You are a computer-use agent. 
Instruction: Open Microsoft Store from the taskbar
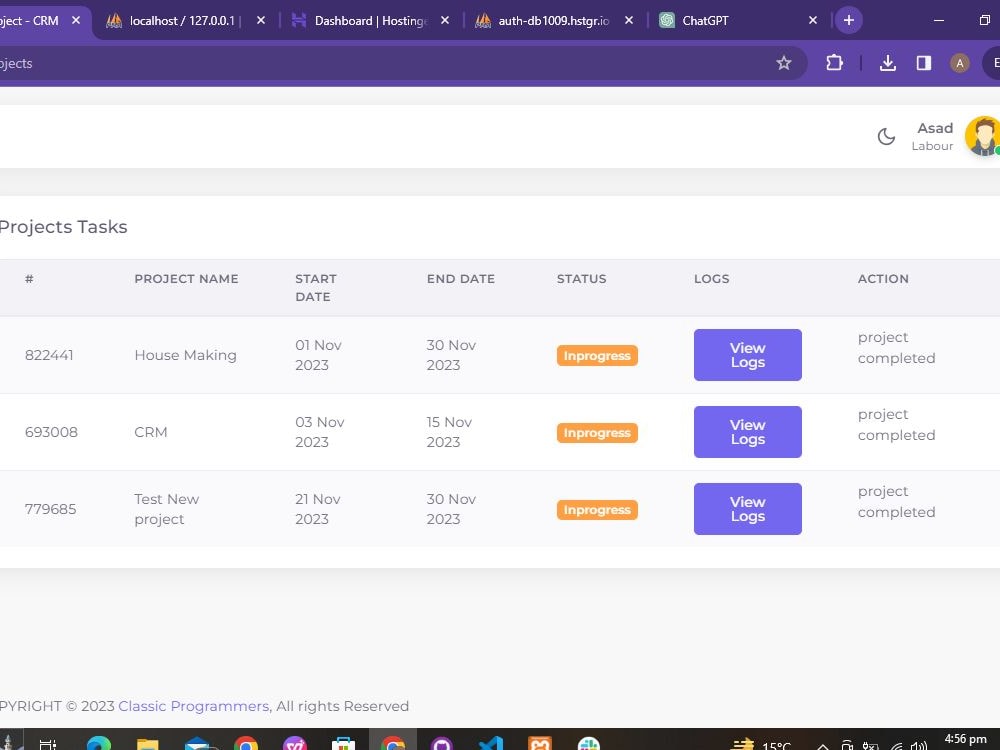[x=343, y=742]
